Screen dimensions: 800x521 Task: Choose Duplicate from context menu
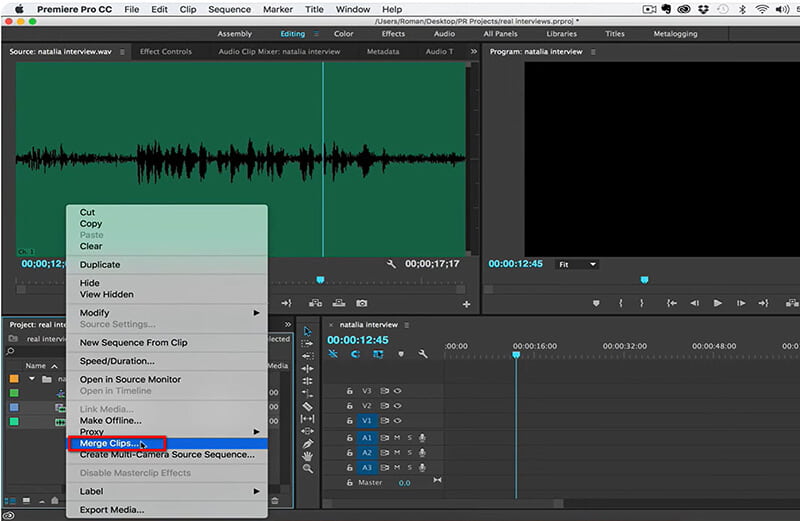click(x=167, y=264)
